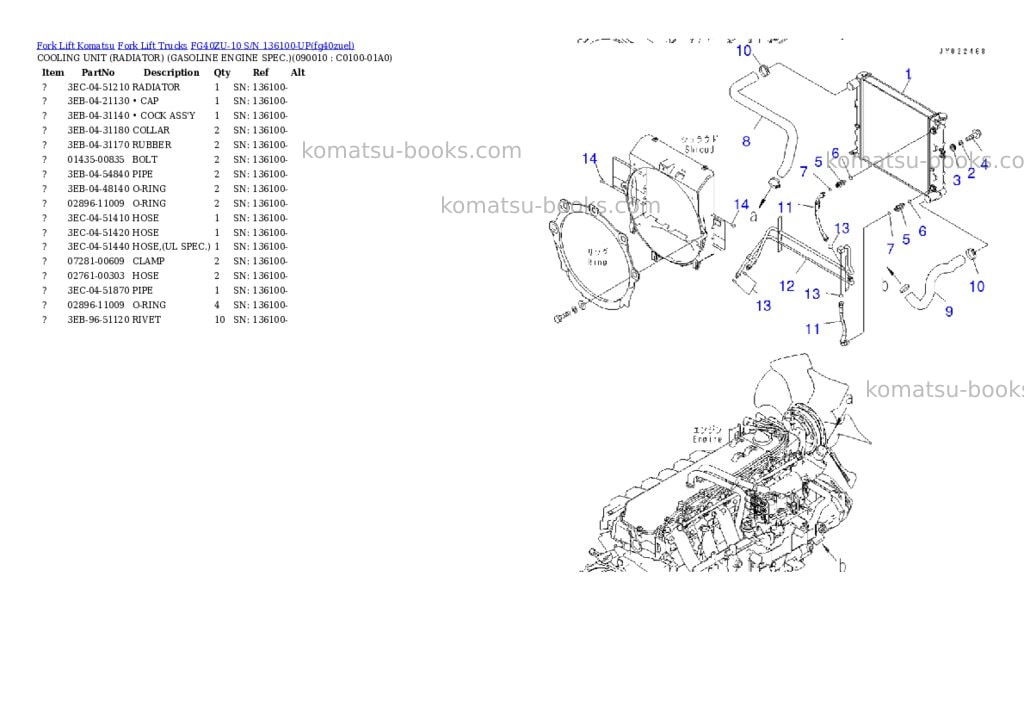This screenshot has height=725, width=1024.
Task: Select part number 3EC-04-51410 HOSE
Action: [x=113, y=218]
